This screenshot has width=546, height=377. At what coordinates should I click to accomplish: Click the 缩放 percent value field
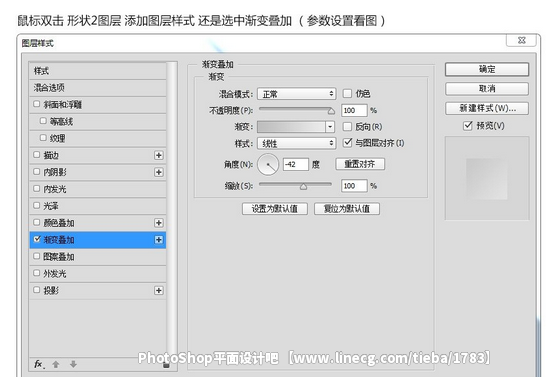(x=354, y=186)
